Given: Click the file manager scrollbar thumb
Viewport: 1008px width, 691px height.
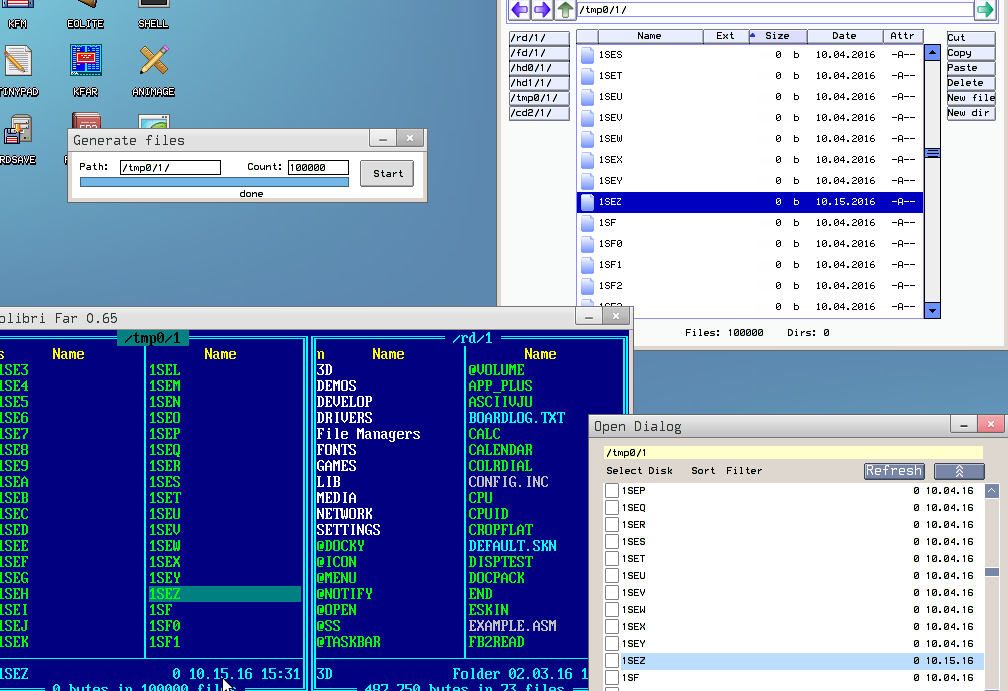Looking at the screenshot, I should tap(932, 153).
